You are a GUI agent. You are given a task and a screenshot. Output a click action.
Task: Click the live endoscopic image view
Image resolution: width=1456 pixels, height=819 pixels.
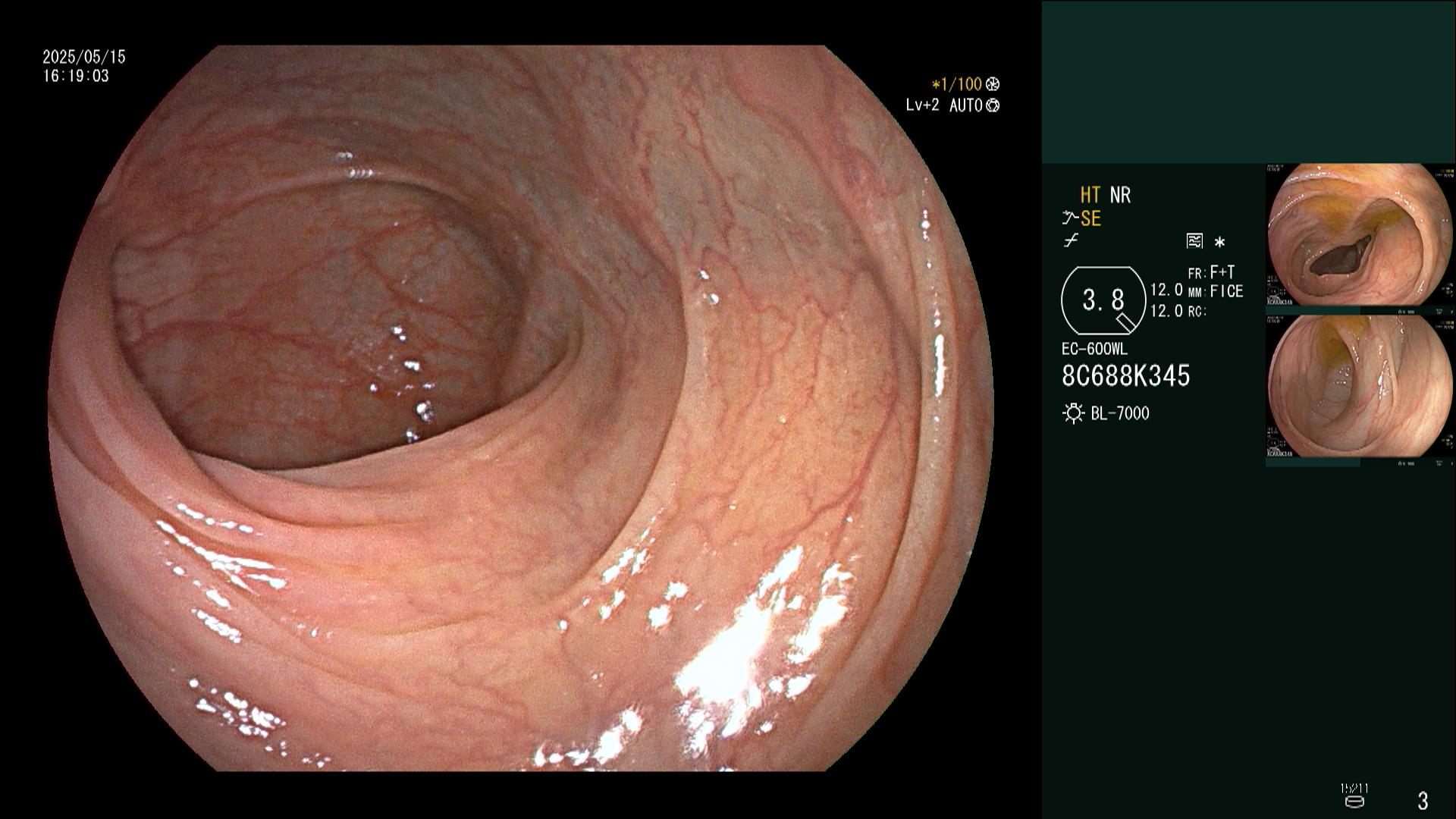tap(520, 408)
